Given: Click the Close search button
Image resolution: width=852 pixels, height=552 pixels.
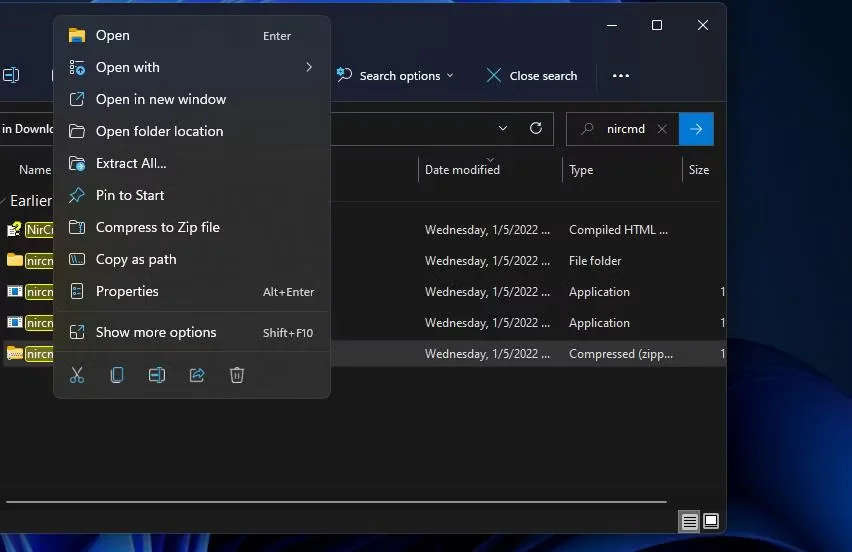Looking at the screenshot, I should click(531, 76).
